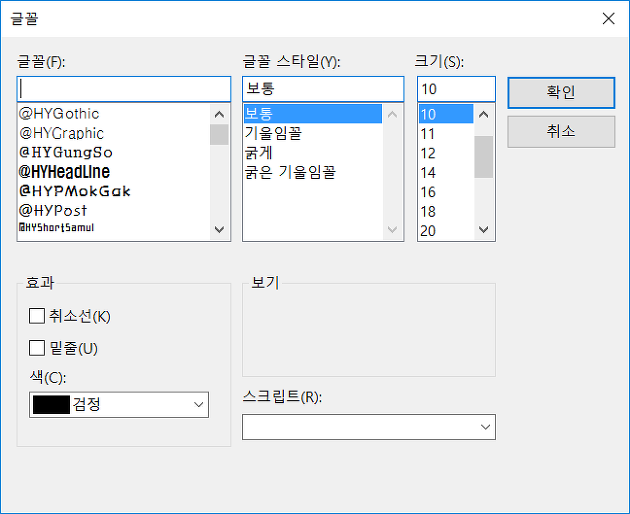Select font size 14
This screenshot has width=630, height=514.
[446, 172]
